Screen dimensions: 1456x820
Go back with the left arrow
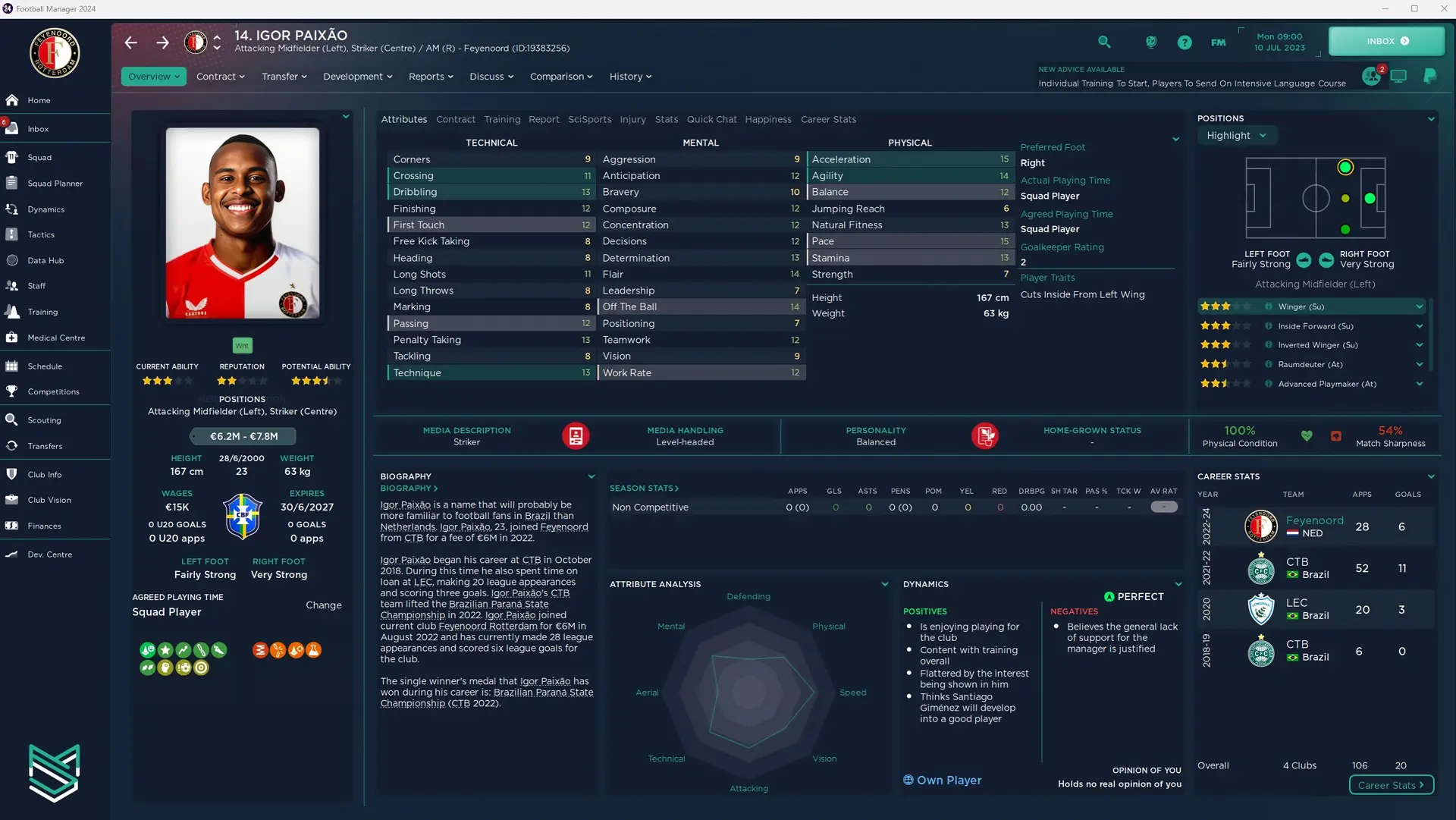[x=130, y=42]
